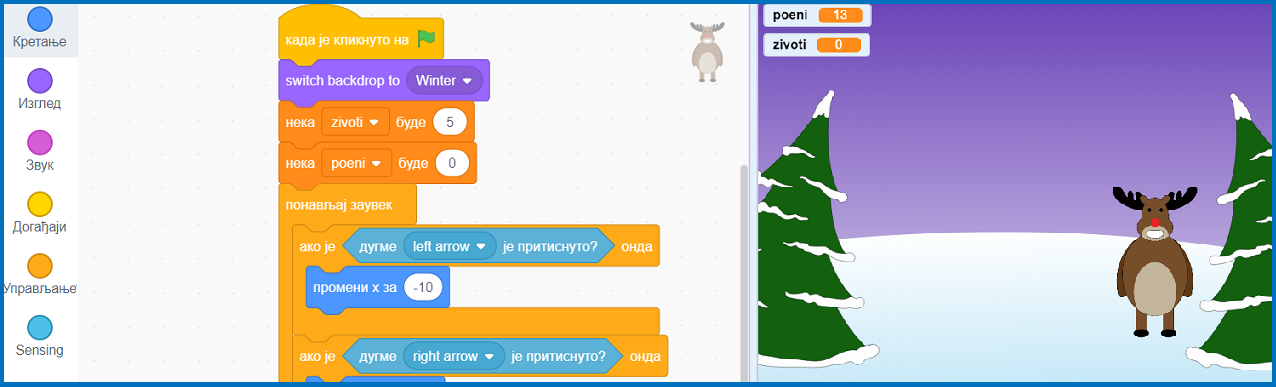The height and width of the screenshot is (387, 1276).
Task: Open the Догађаји blocks category
Action: (x=40, y=214)
